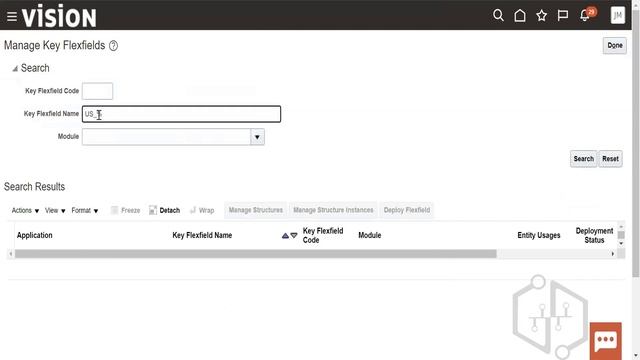Click the Module combo box field
Viewport: 640px width, 360px height.
(166, 137)
